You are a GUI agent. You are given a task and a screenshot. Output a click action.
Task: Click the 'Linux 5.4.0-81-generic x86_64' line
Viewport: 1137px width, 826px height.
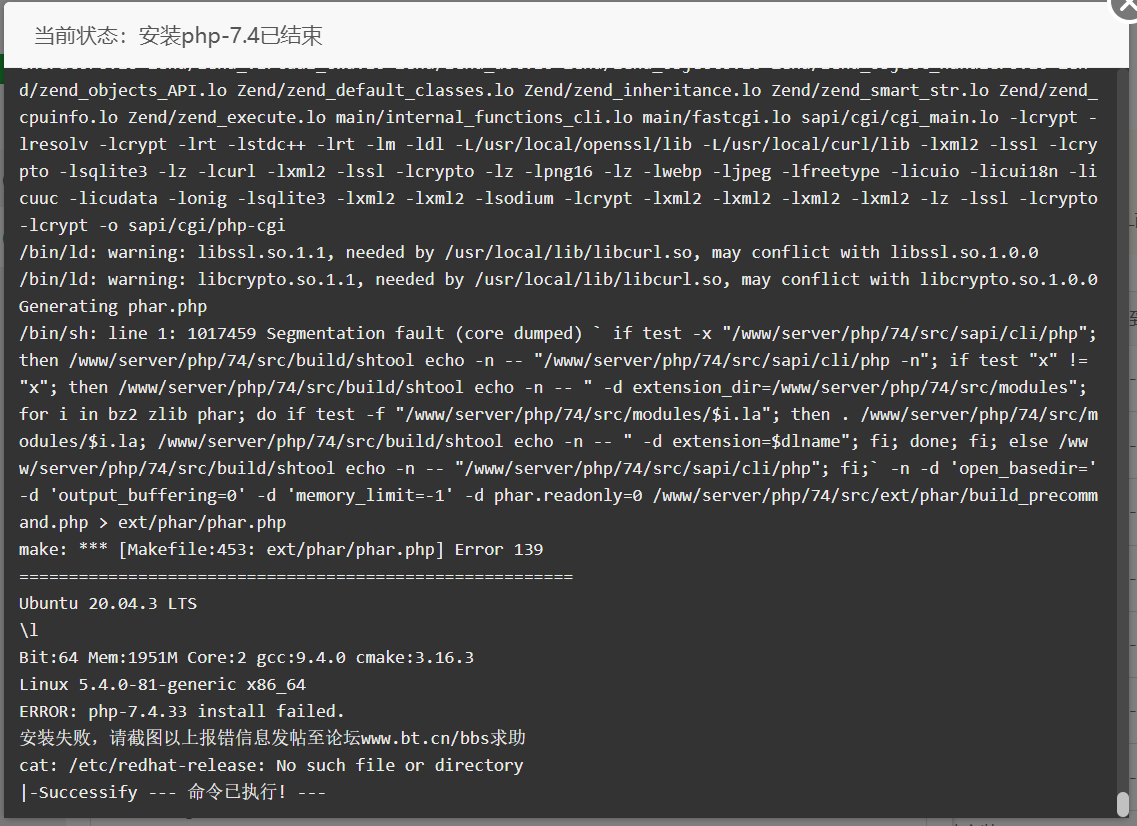point(162,684)
